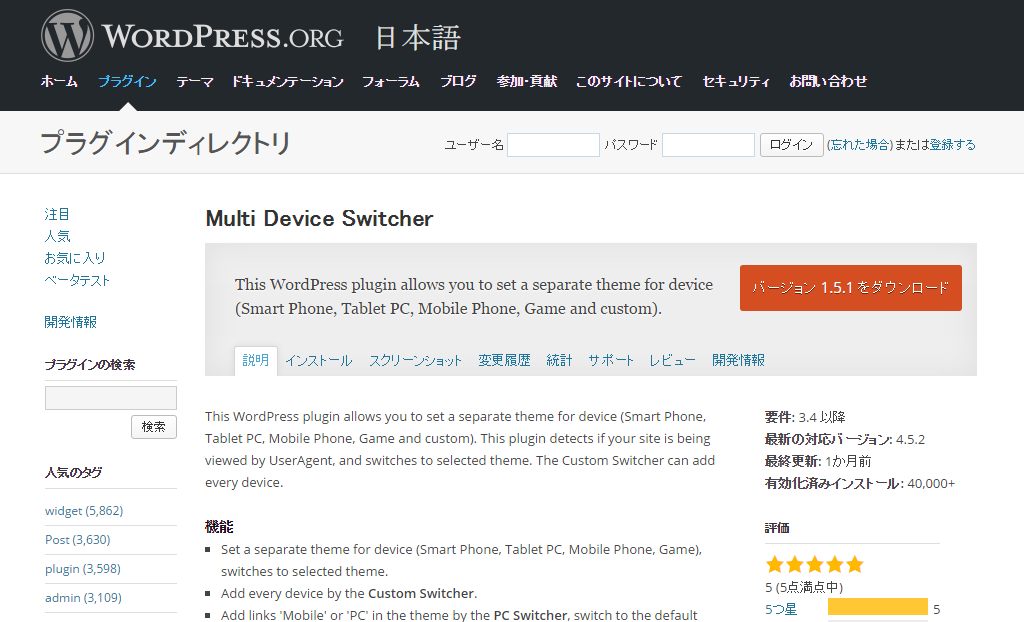Click the プラグインディレクトリ page title
Image resolution: width=1024 pixels, height=622 pixels.
(x=165, y=143)
